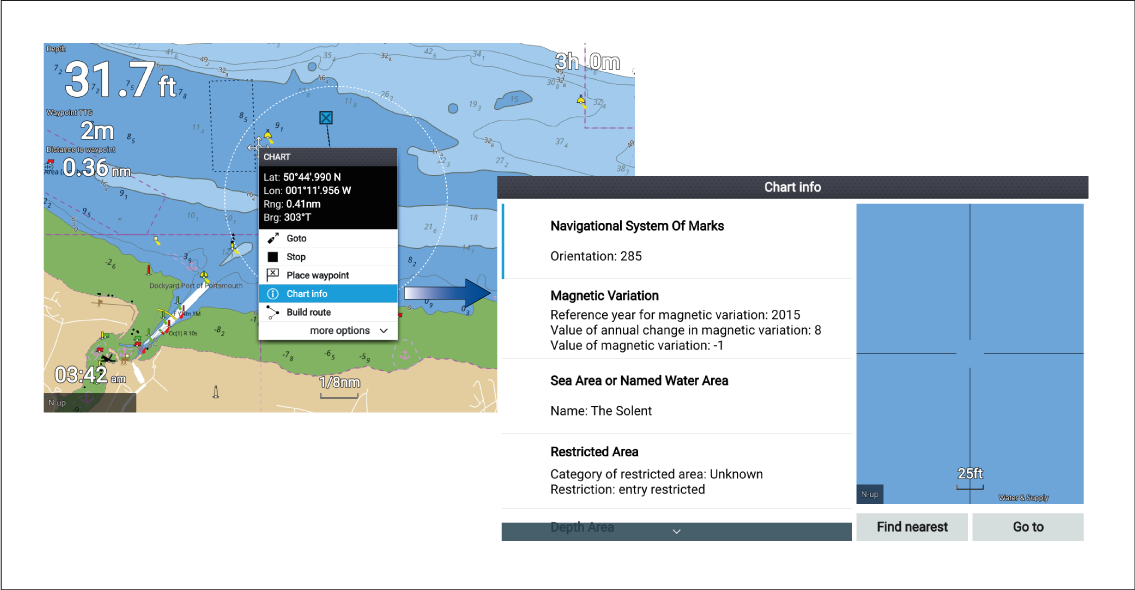Select the Navigational System Of Marks entry
This screenshot has width=1135, height=590.
[677, 241]
